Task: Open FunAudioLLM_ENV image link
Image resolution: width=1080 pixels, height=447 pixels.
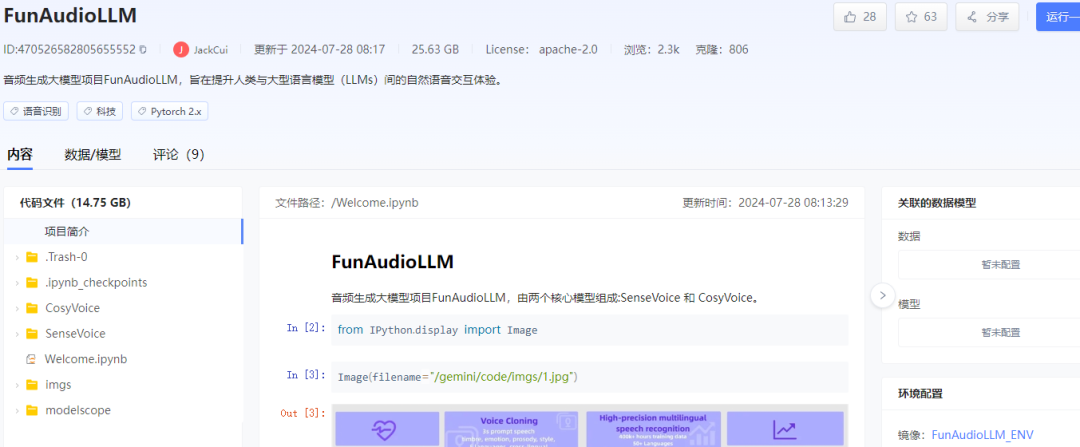Action: (x=982, y=435)
